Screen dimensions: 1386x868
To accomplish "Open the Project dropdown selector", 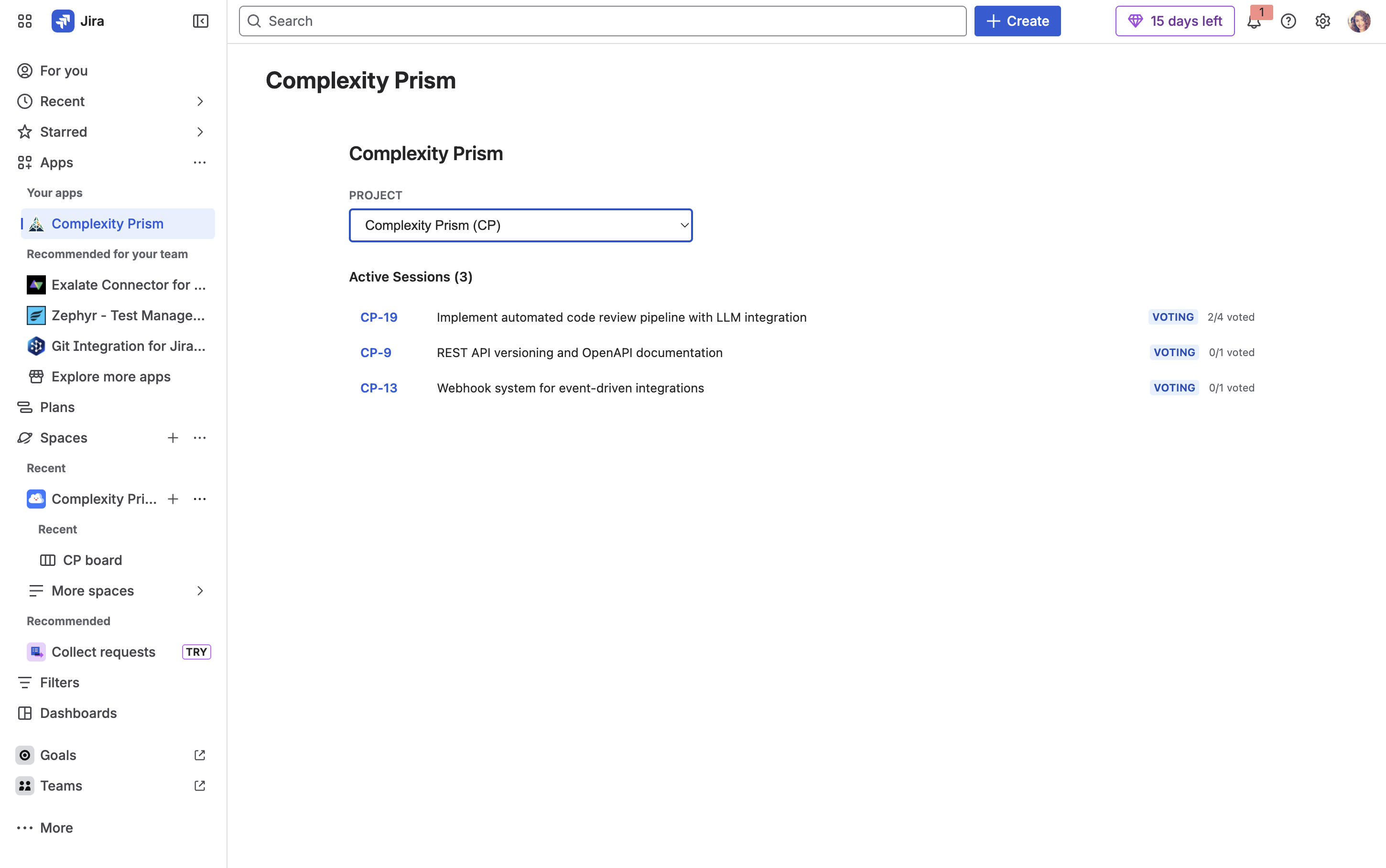I will click(x=520, y=226).
